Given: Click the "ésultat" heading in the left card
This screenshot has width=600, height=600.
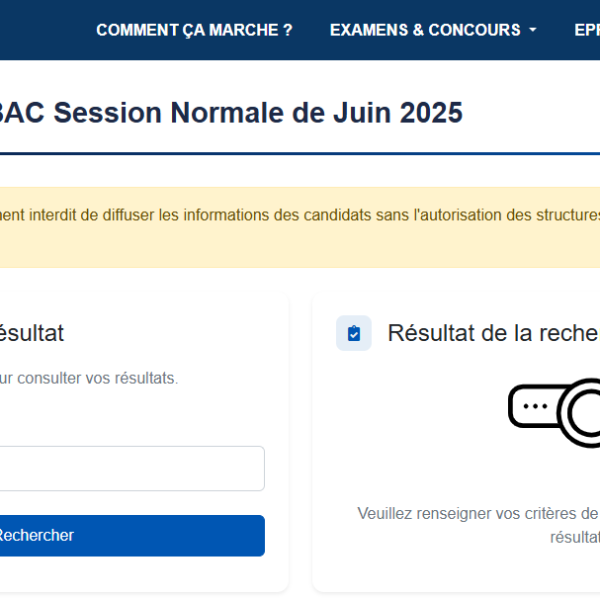Looking at the screenshot, I should point(32,333).
